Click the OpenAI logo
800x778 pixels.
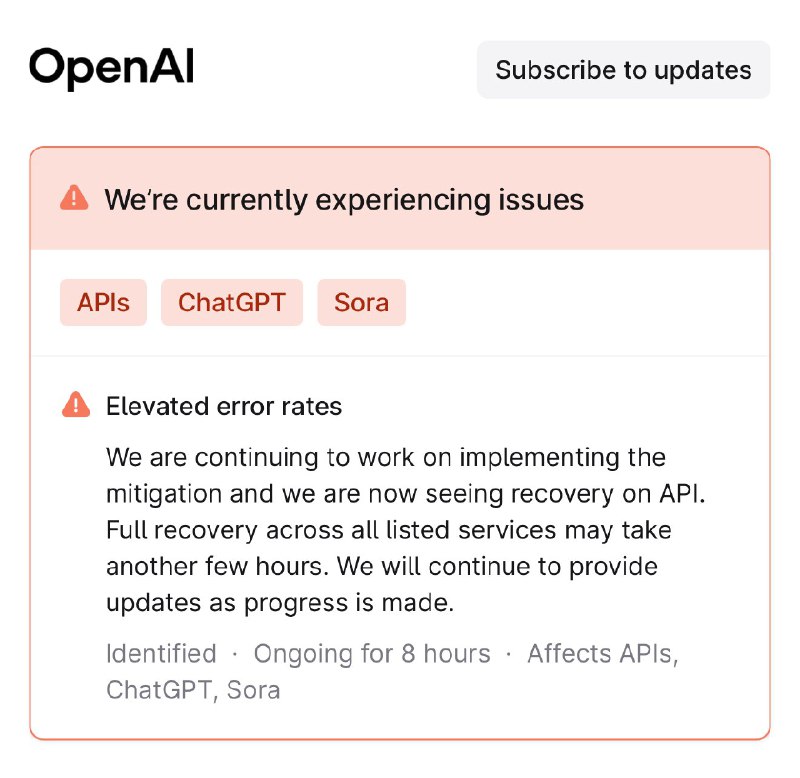[111, 69]
